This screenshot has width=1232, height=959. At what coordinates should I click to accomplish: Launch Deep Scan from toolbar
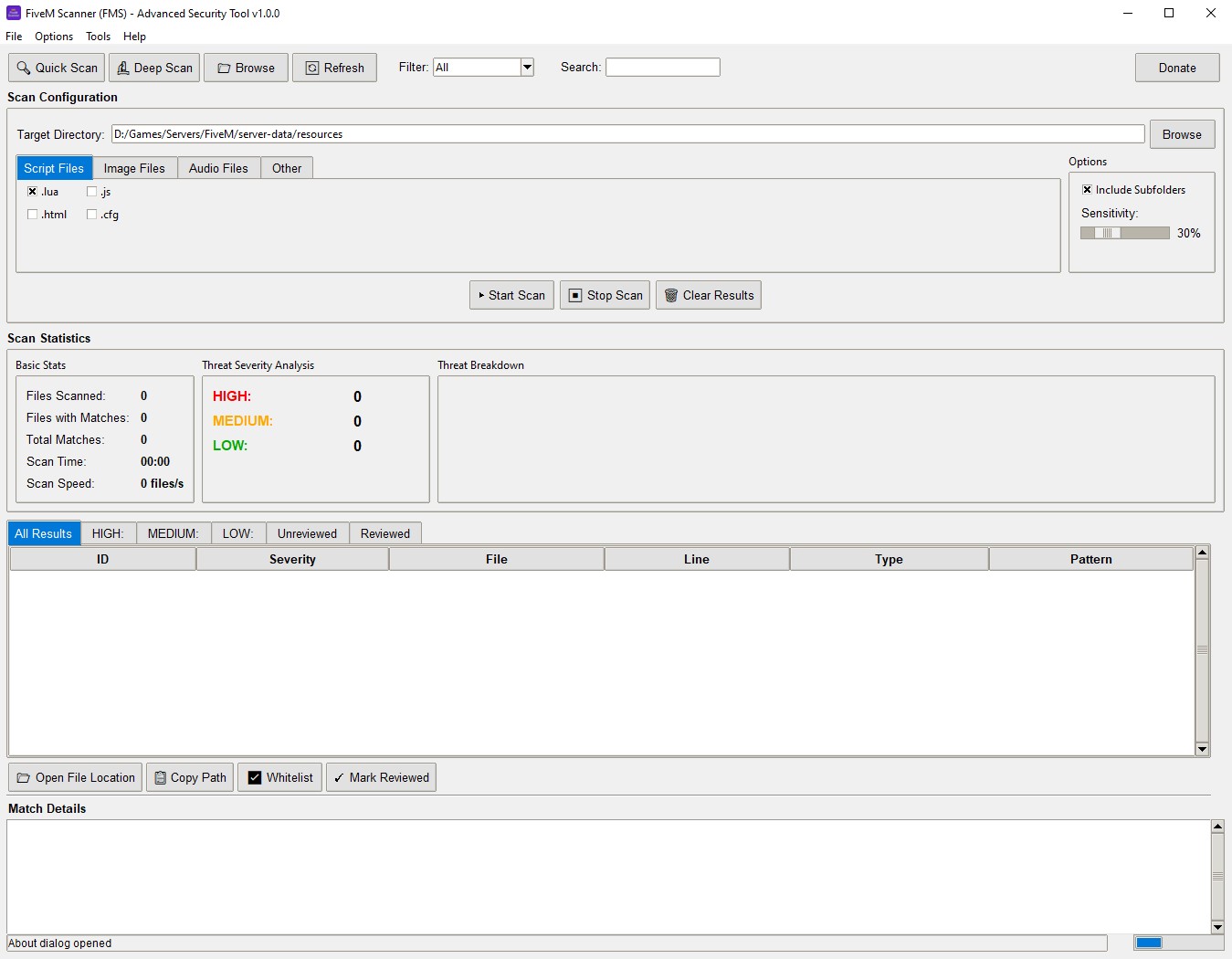coord(154,68)
